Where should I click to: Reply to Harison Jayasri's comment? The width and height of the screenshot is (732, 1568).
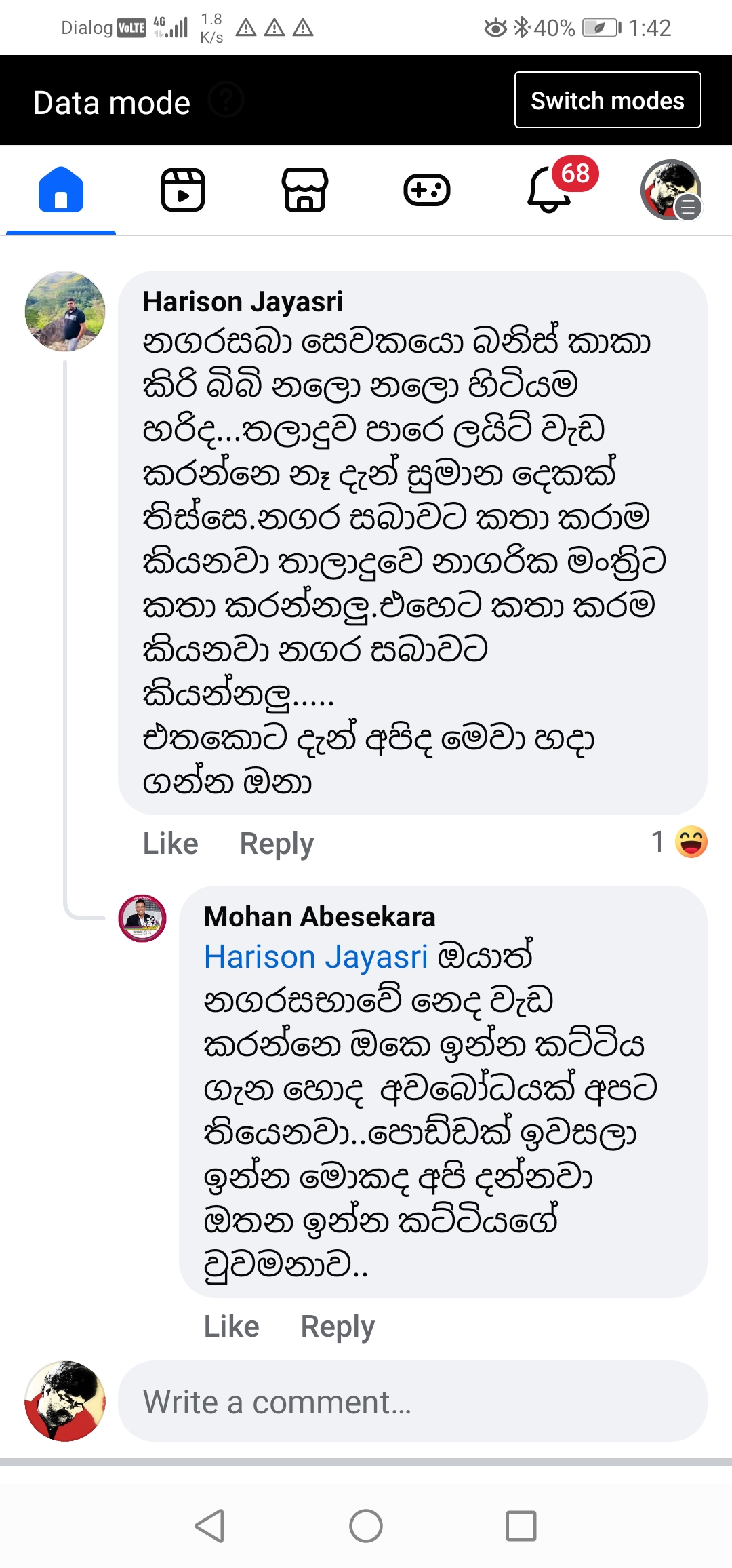[x=277, y=844]
